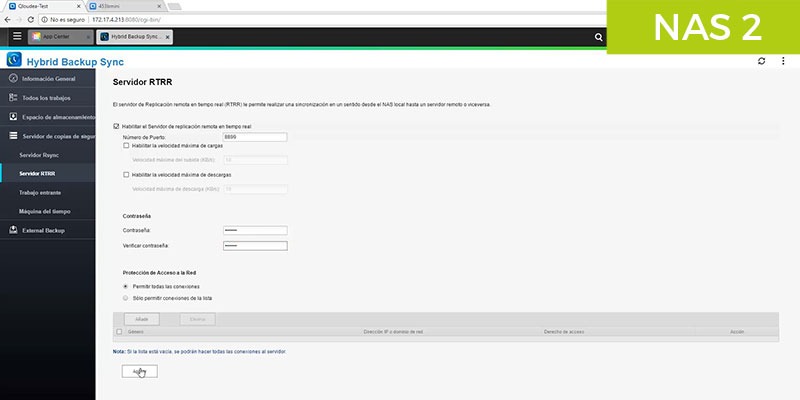Viewport: 800px width, 400px height.
Task: Open a new browser tab
Action: tap(174, 7)
